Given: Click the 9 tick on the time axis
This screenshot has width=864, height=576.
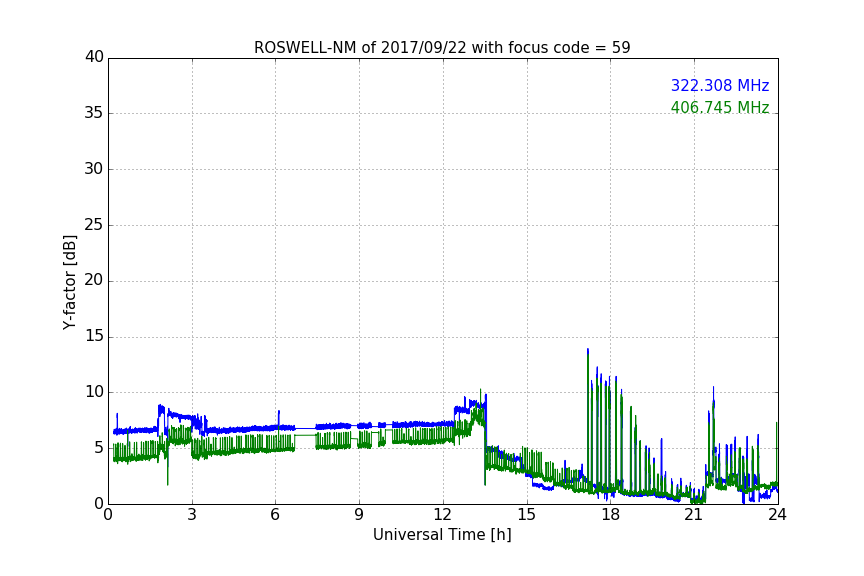Looking at the screenshot, I should (359, 515).
